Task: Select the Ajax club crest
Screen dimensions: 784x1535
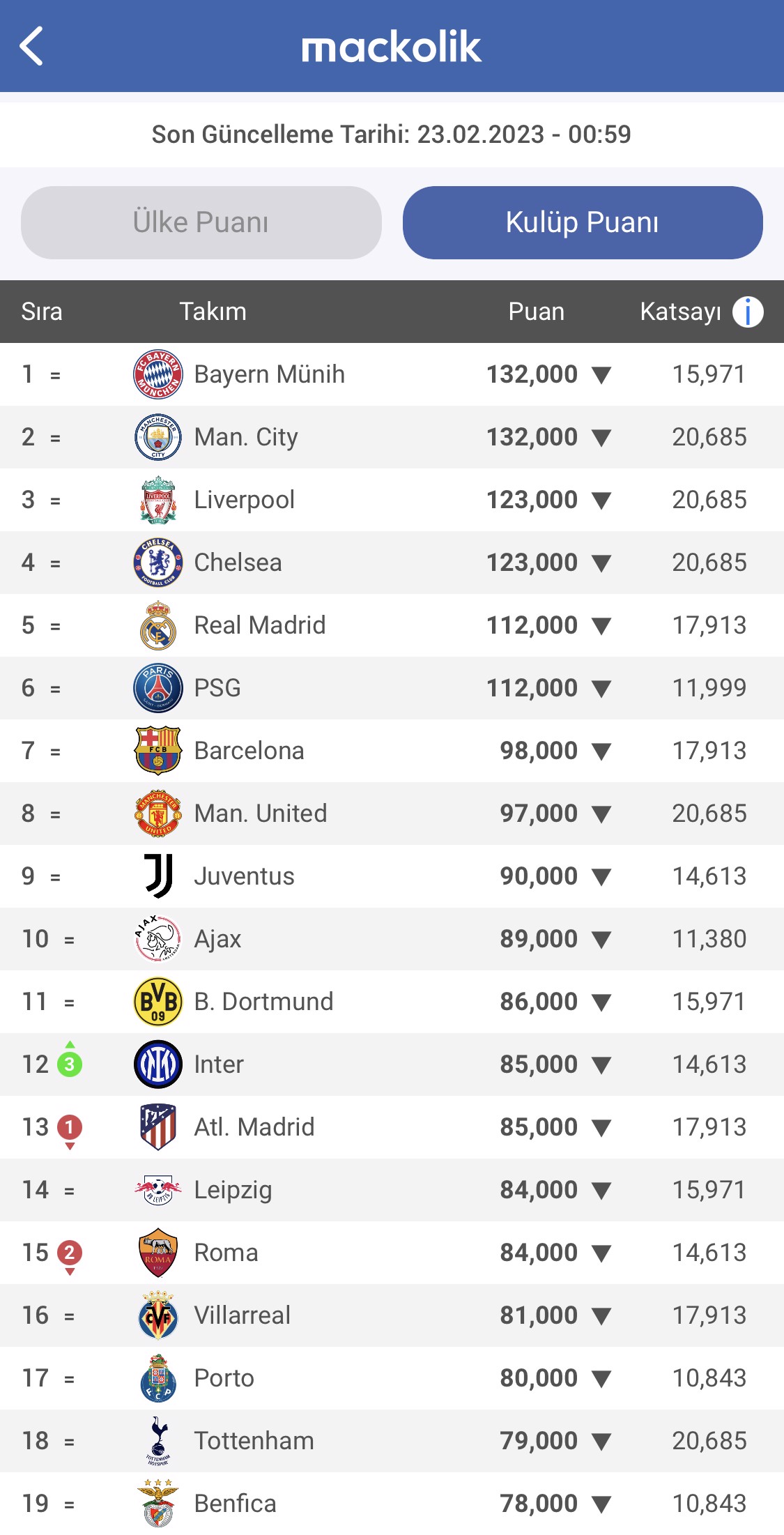Action: pyautogui.click(x=157, y=938)
